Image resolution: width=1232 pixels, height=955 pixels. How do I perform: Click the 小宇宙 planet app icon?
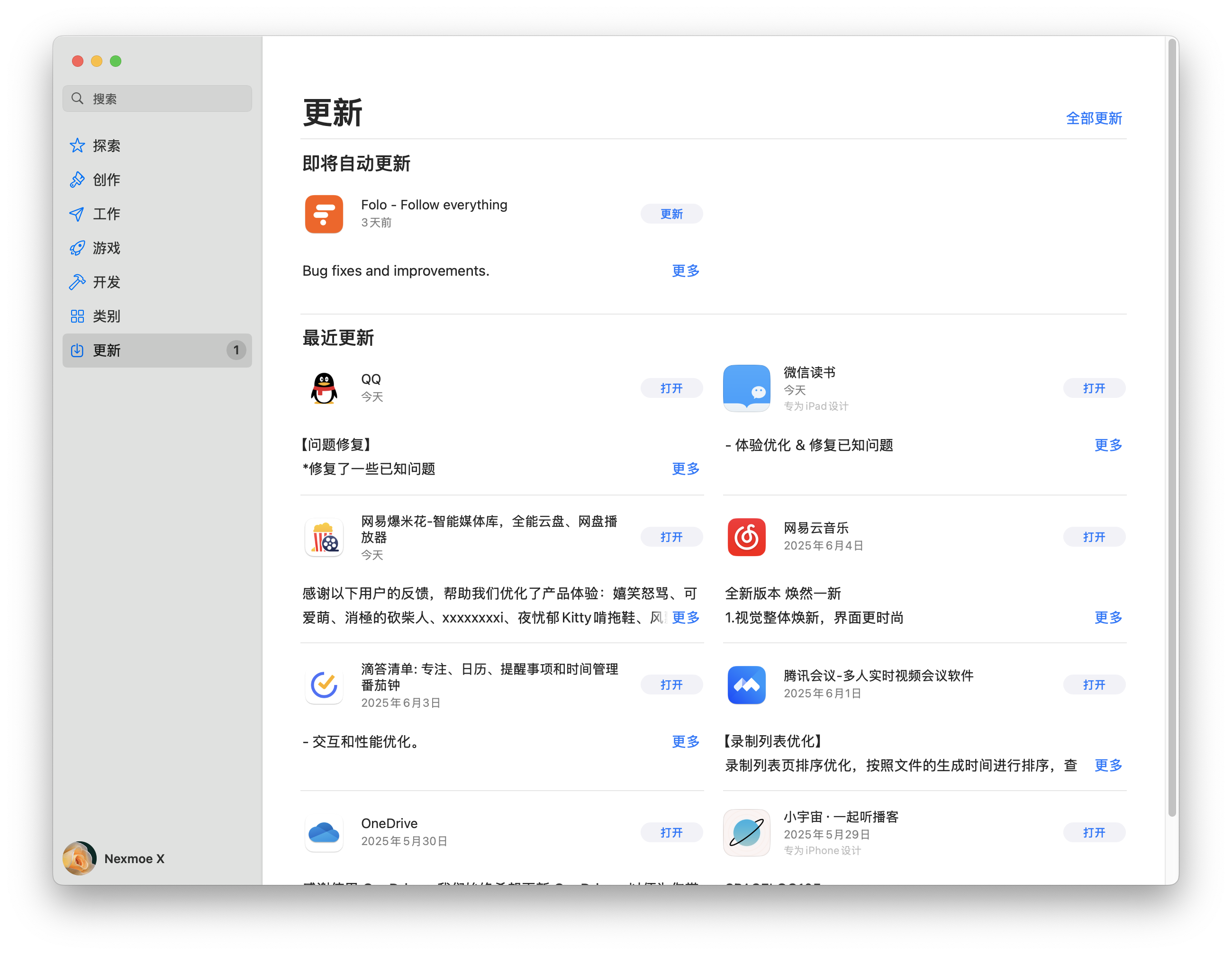tap(746, 833)
